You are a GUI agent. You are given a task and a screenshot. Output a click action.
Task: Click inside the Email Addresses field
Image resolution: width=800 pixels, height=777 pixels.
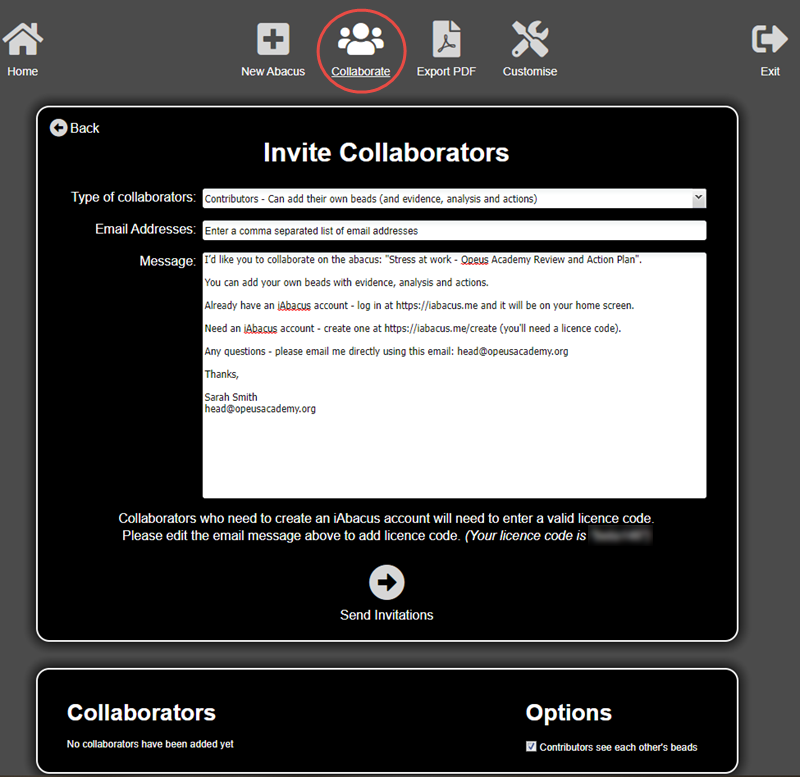tap(454, 230)
